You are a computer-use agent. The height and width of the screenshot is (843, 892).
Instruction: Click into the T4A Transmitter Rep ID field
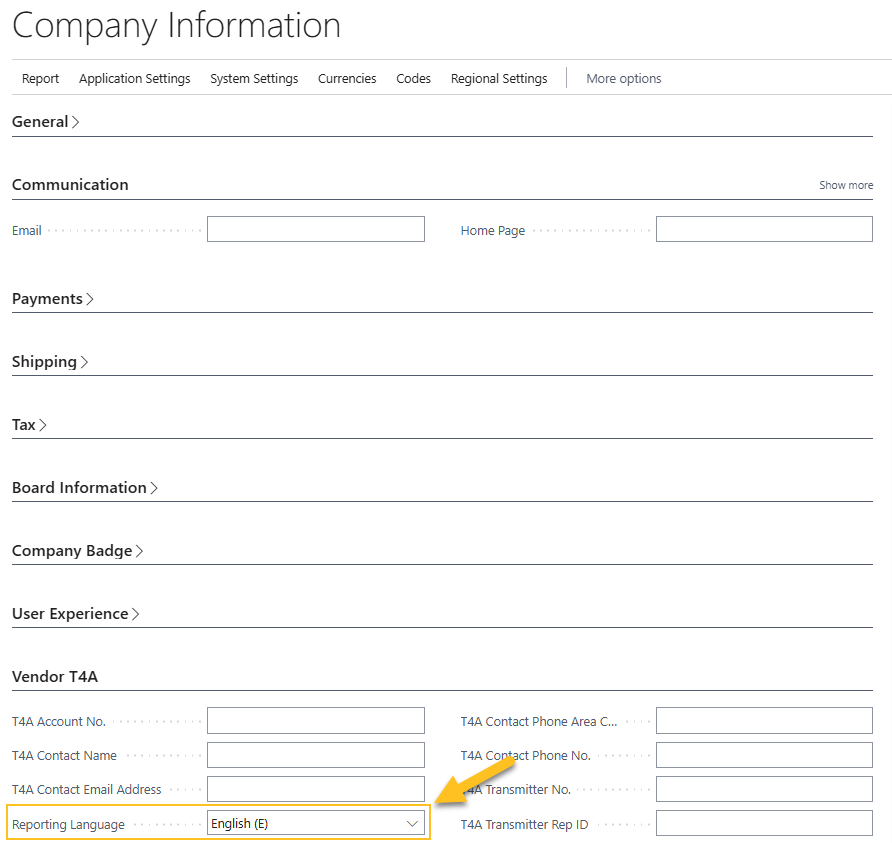click(x=763, y=822)
